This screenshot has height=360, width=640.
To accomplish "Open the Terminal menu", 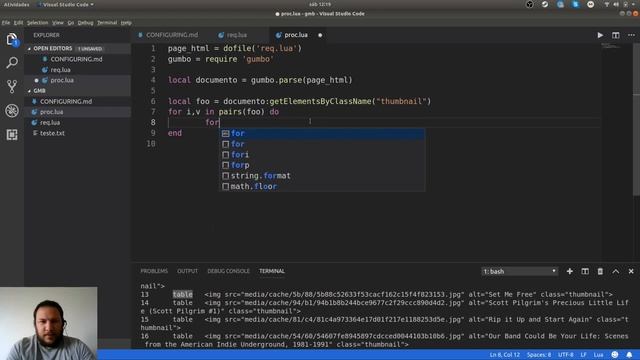I will coord(107,23).
